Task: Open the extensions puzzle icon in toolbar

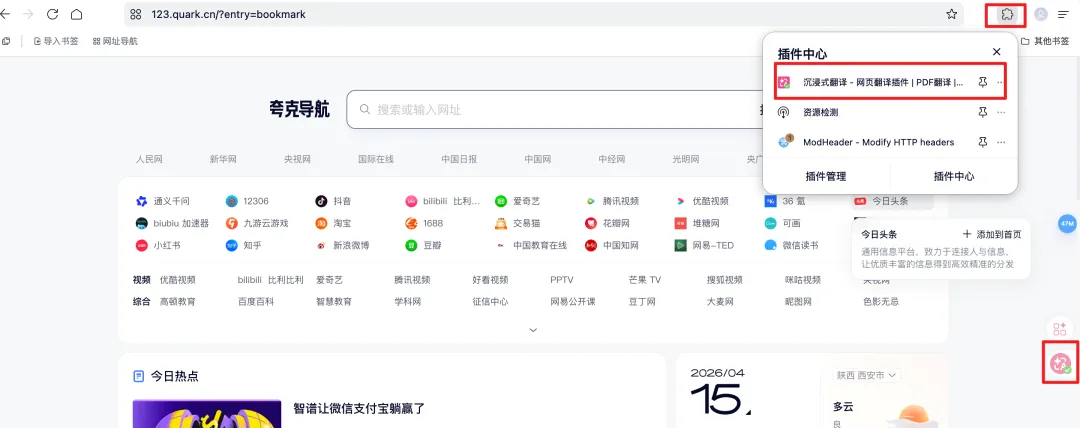Action: pos(1006,14)
